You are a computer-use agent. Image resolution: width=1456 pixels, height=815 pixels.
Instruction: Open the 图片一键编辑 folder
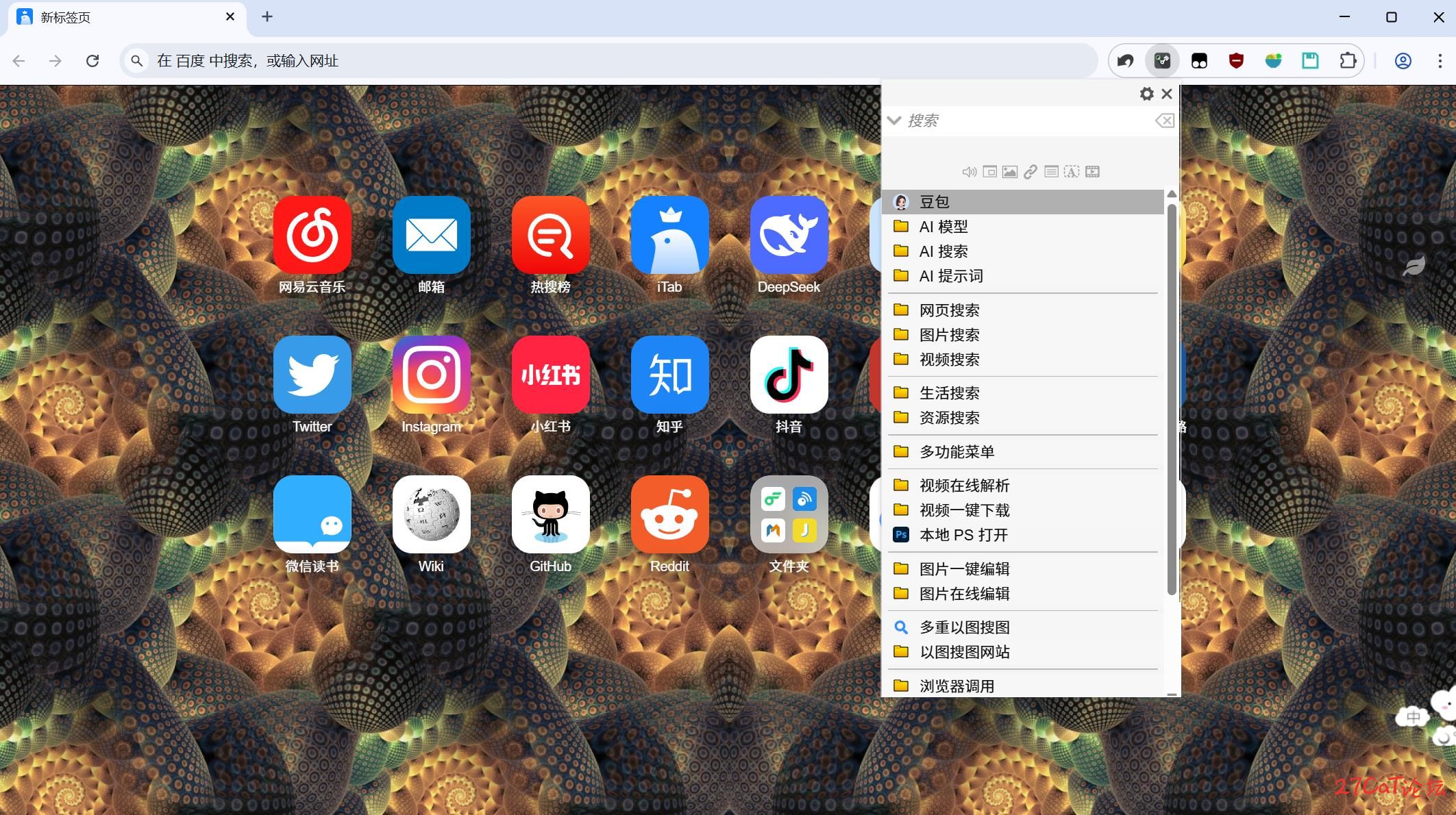click(1023, 569)
